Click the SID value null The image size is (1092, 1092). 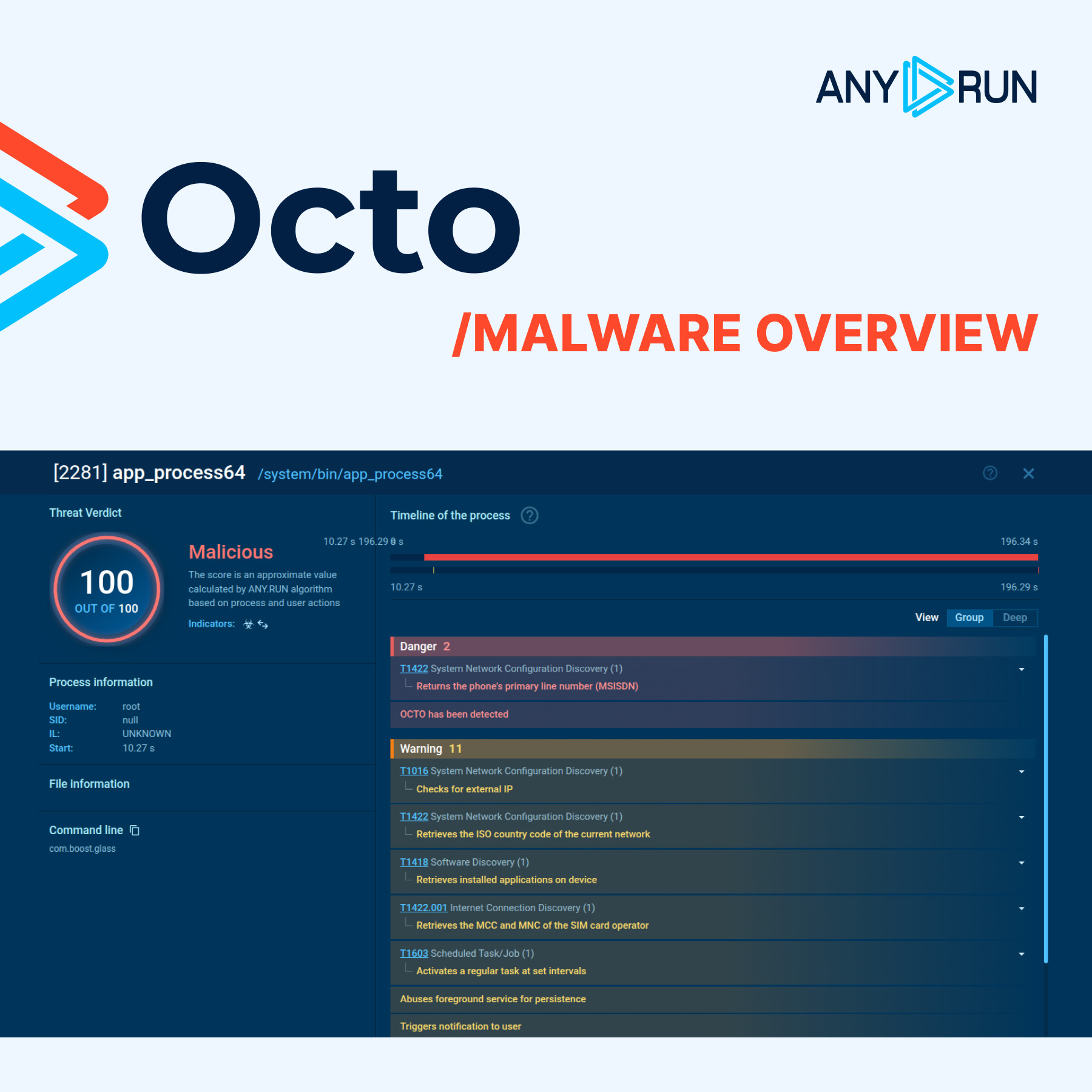[130, 720]
